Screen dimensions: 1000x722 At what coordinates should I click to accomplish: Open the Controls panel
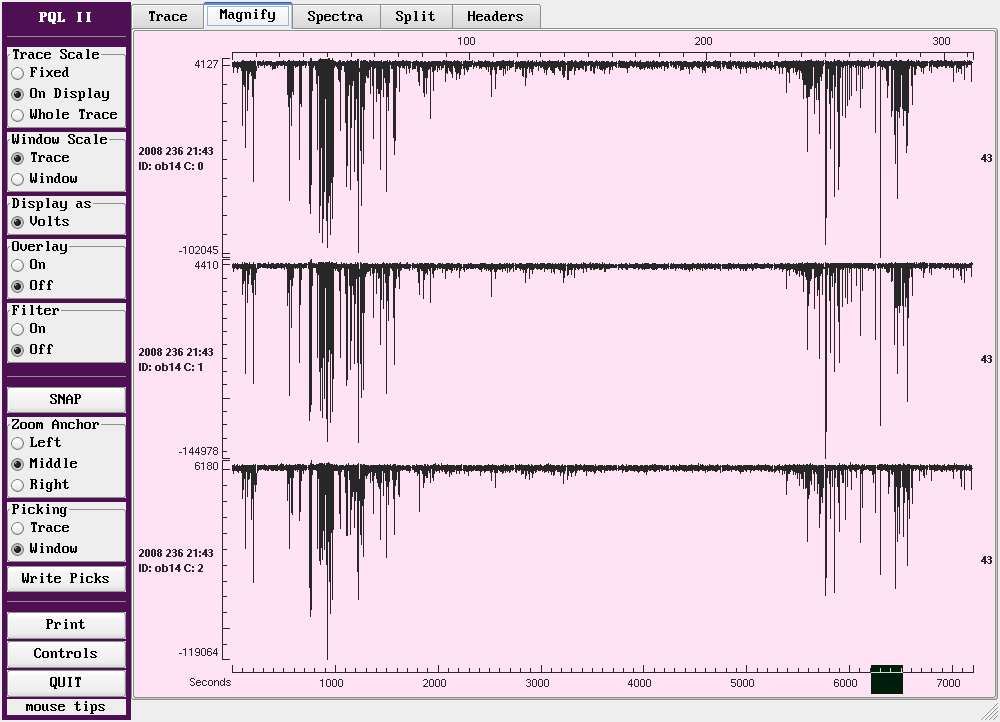tap(66, 654)
